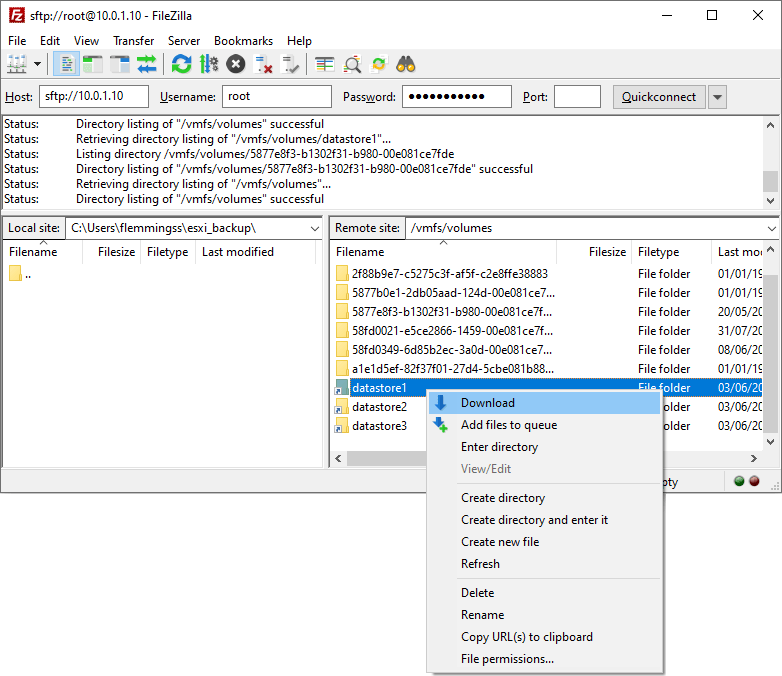Click the Quickconnect button
The image size is (782, 676).
(x=659, y=97)
